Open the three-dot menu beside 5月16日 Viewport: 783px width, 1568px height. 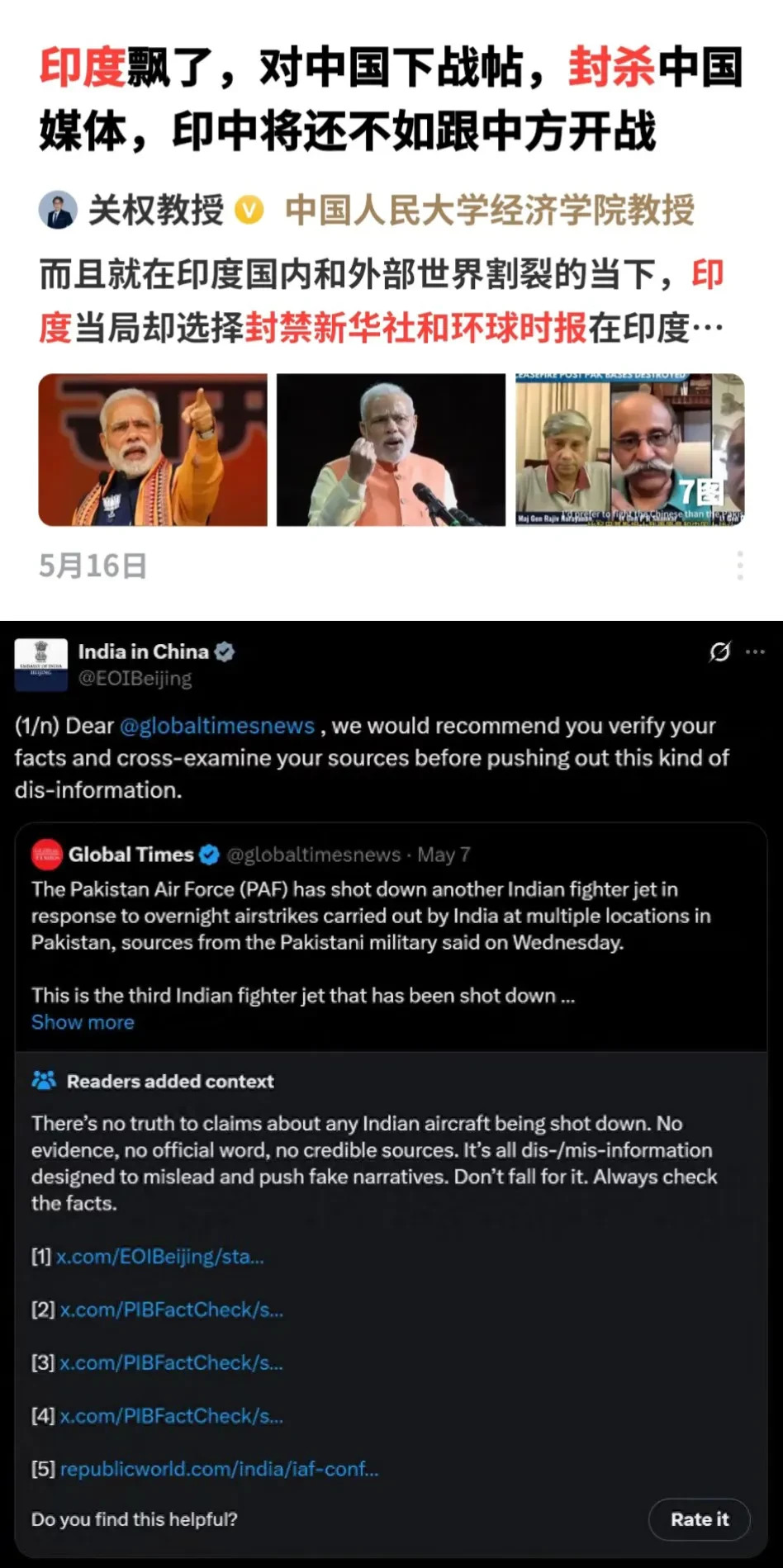click(x=739, y=566)
